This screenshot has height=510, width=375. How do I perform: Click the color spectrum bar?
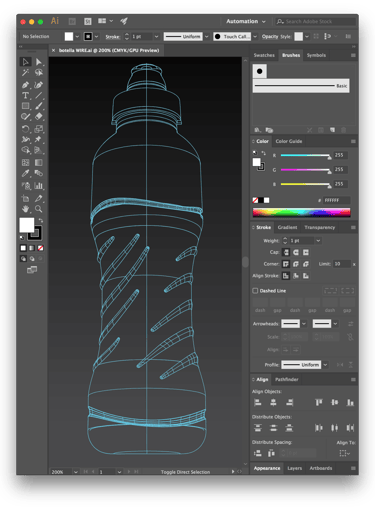click(x=301, y=212)
